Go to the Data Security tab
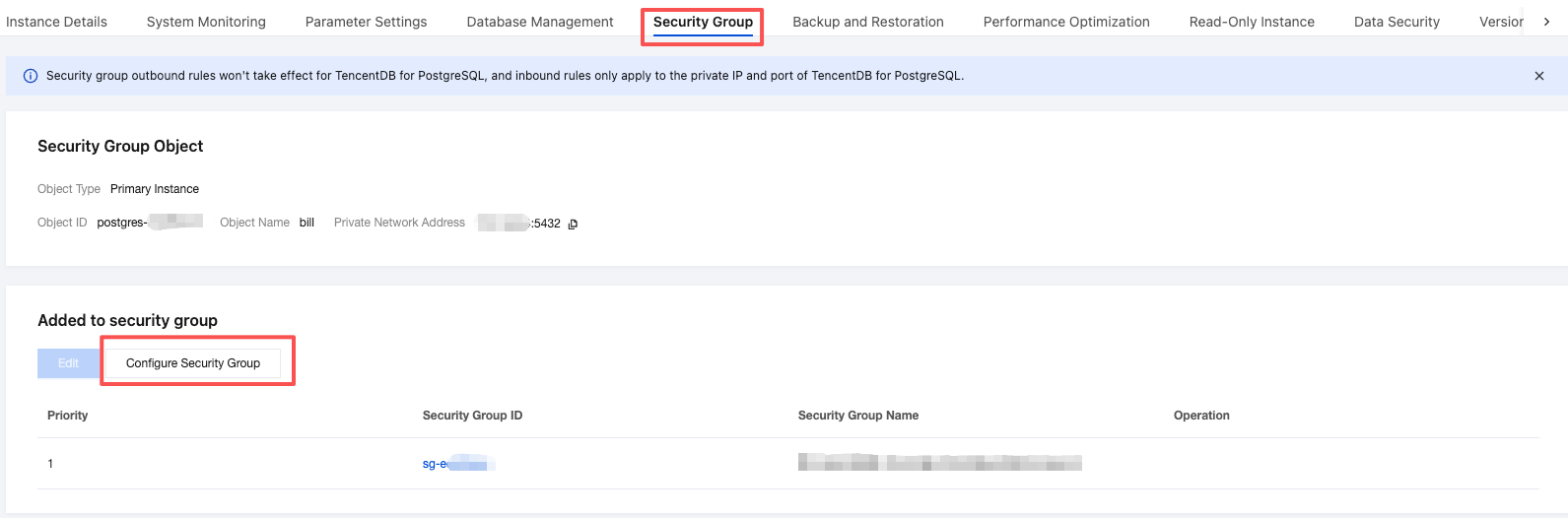This screenshot has width=1568, height=518. 1397,22
